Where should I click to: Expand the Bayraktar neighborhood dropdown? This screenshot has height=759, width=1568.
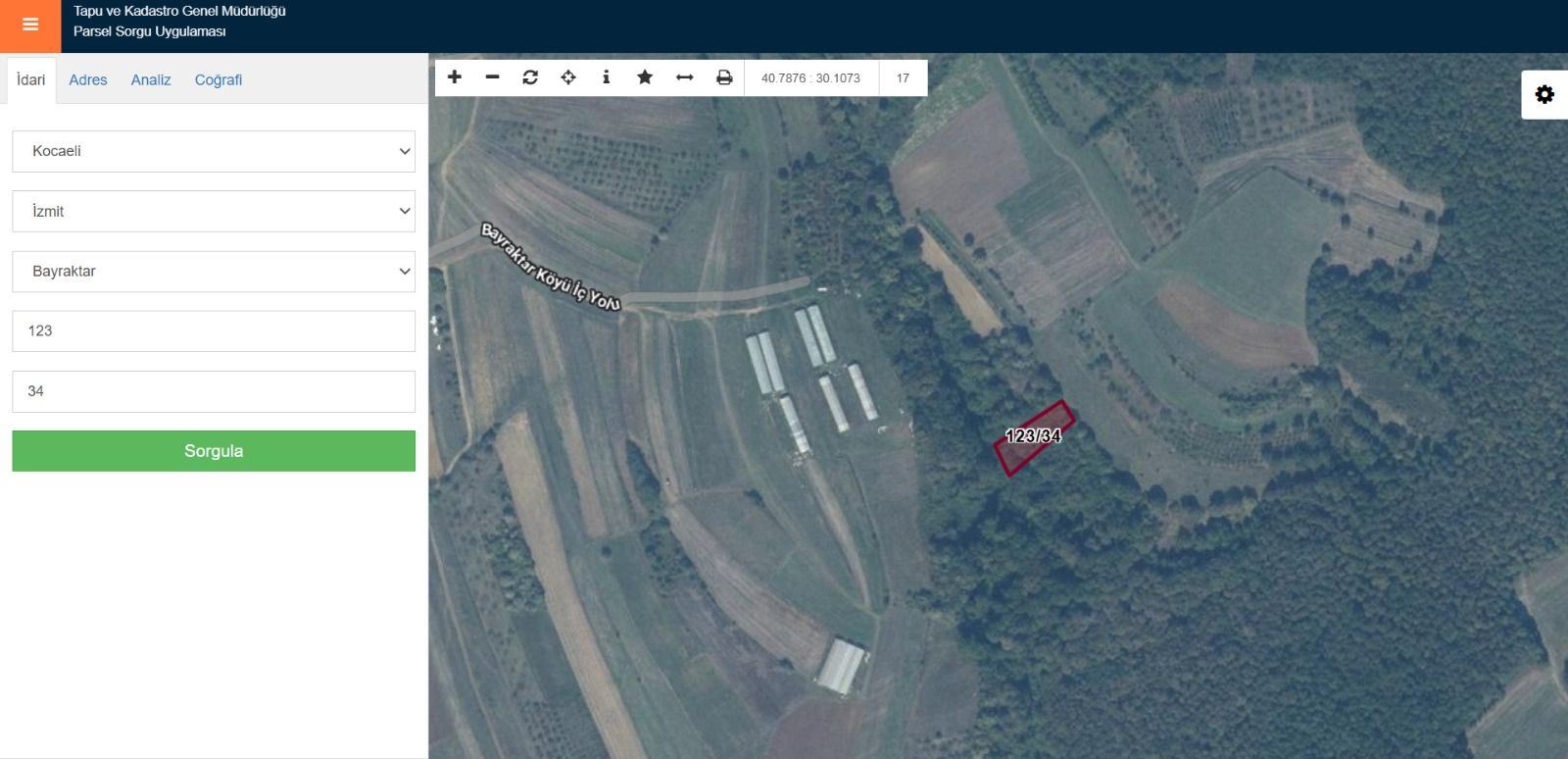(x=214, y=272)
